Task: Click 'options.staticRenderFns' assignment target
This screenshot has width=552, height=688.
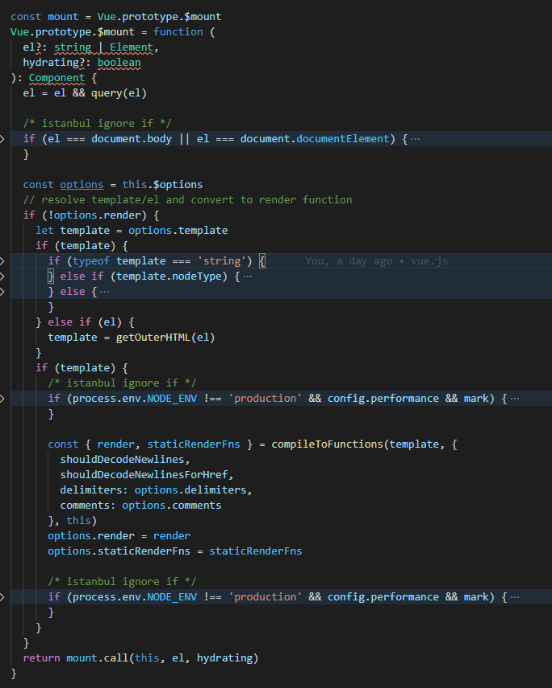Action: [119, 551]
